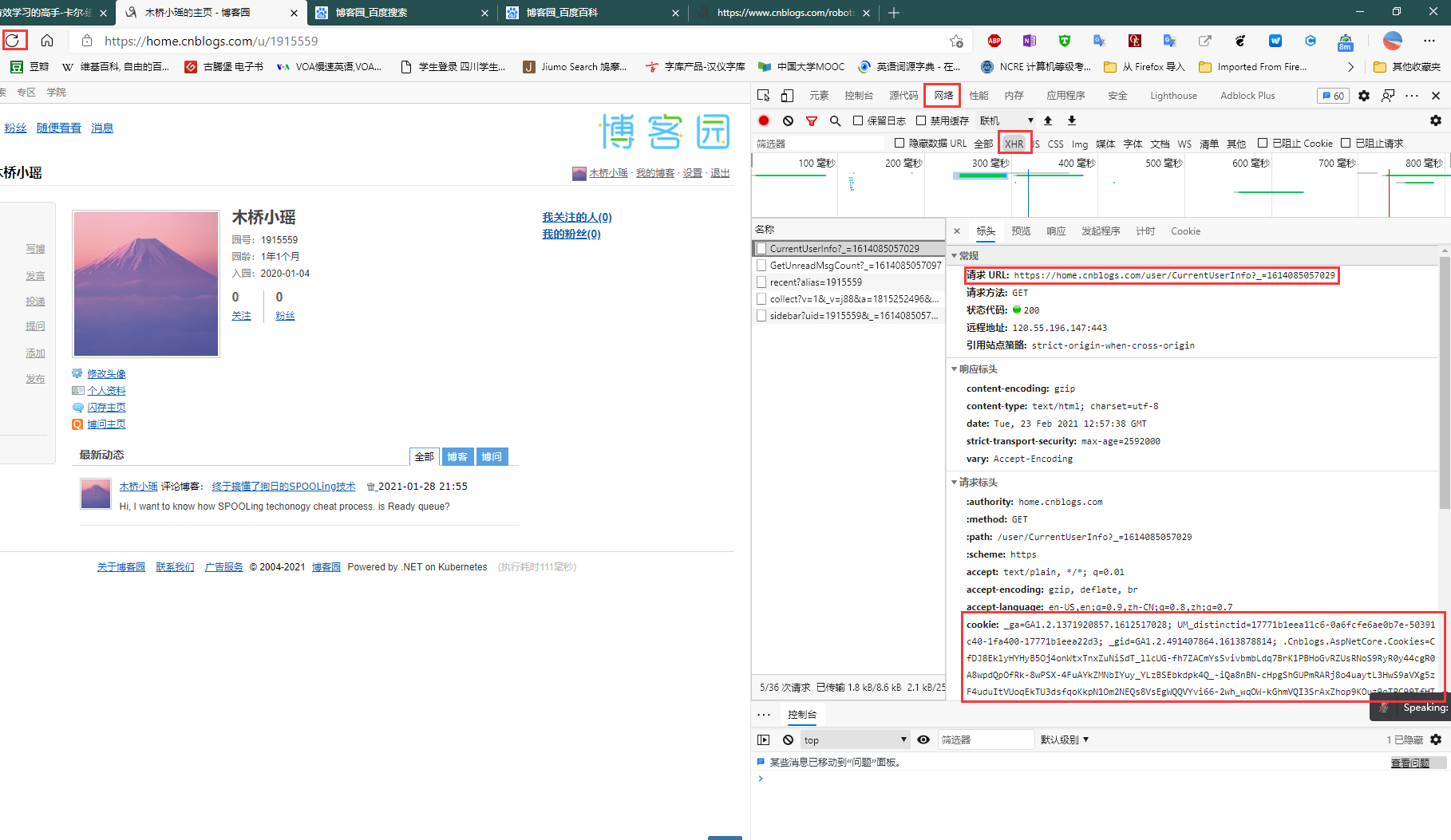The width and height of the screenshot is (1451, 840).
Task: Show the console sidebar
Action: tap(764, 739)
